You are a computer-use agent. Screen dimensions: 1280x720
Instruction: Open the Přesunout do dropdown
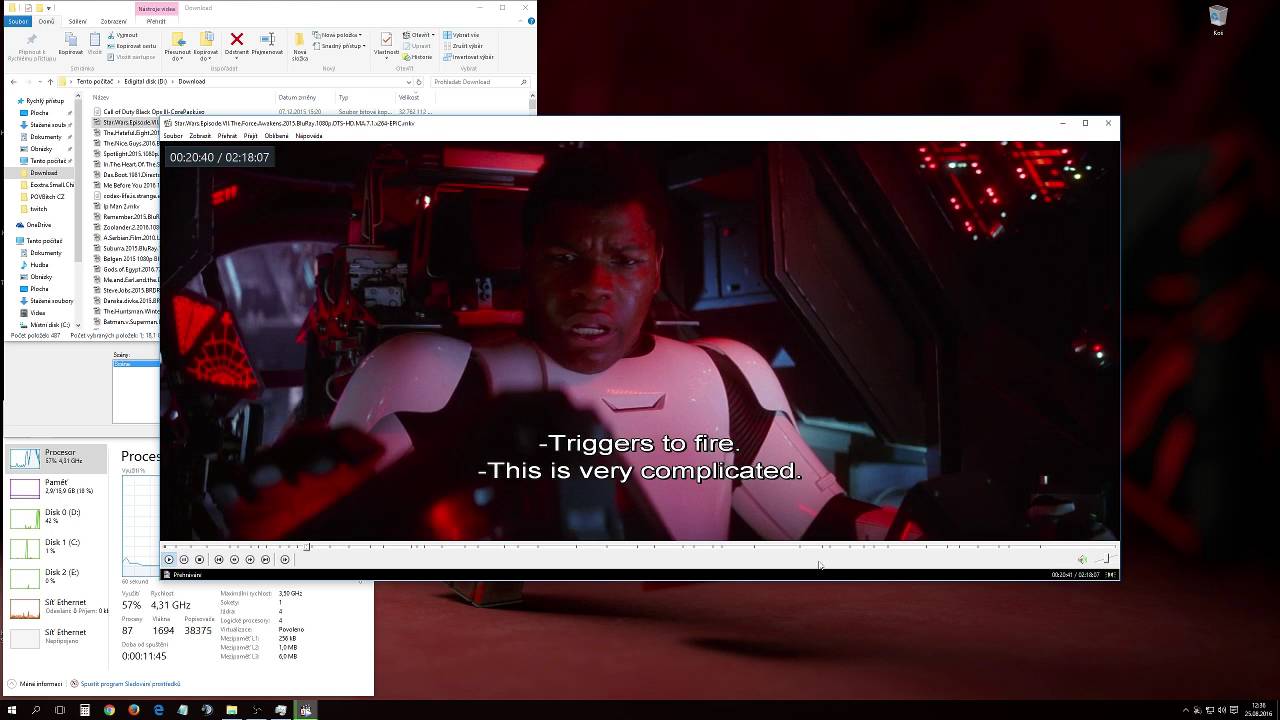(x=177, y=47)
